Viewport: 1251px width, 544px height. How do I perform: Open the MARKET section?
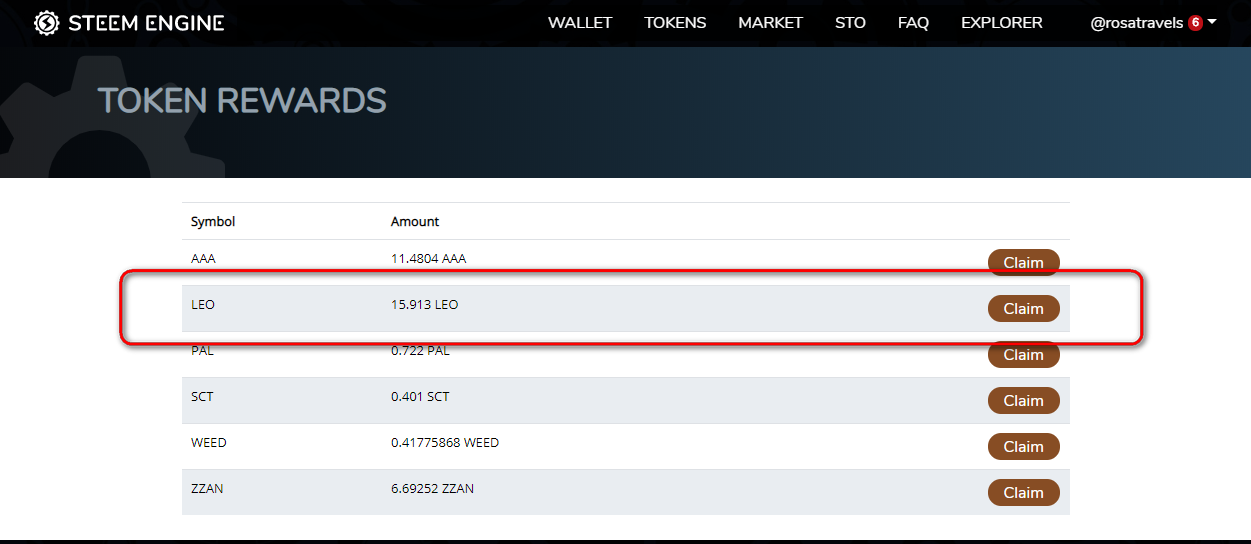(770, 23)
